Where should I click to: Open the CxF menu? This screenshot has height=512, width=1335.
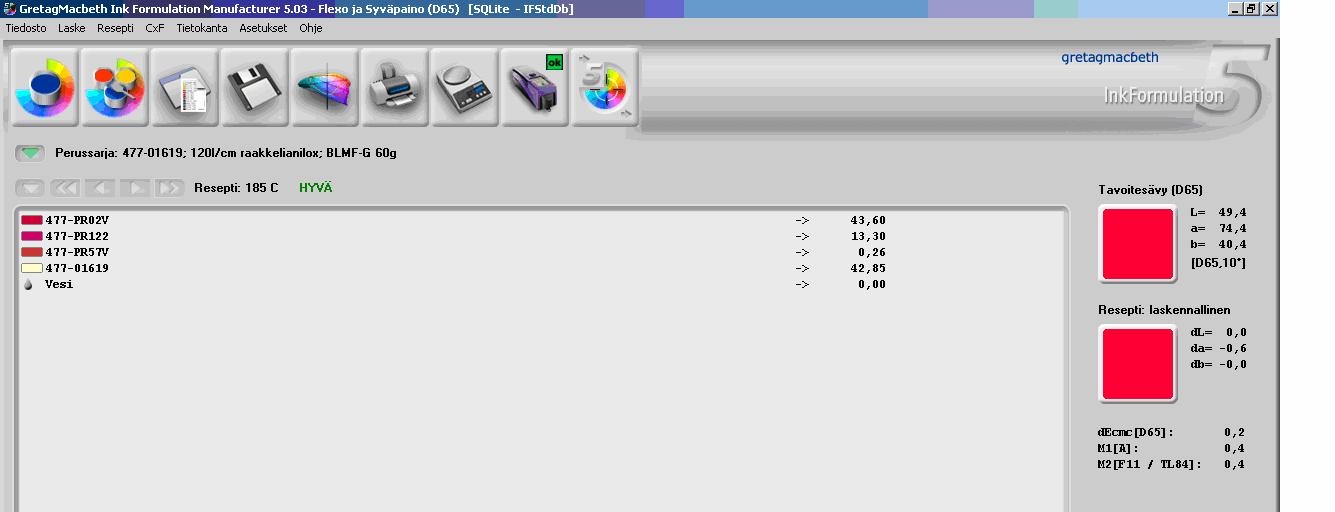pyautogui.click(x=155, y=28)
